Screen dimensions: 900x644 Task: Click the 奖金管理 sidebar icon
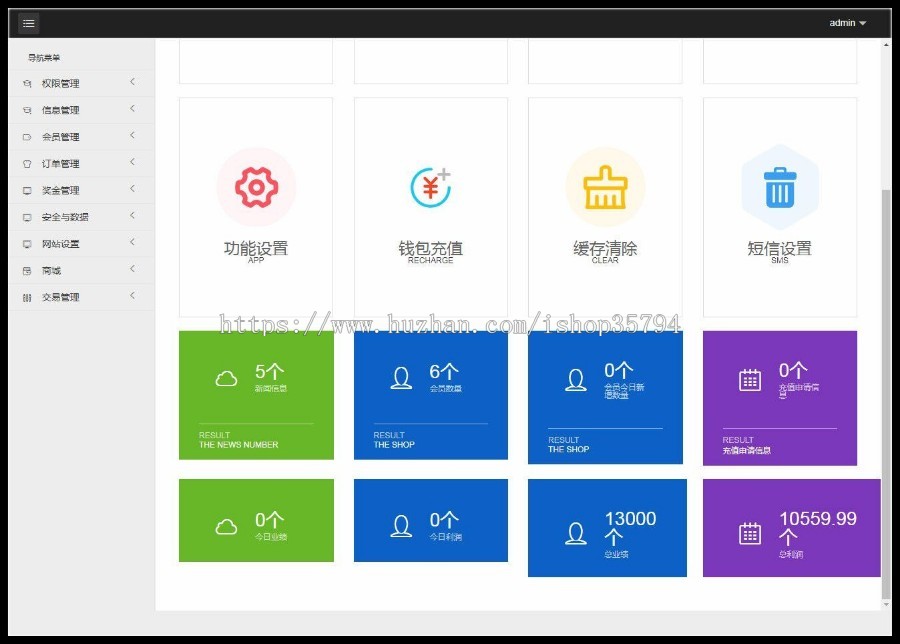click(x=27, y=191)
